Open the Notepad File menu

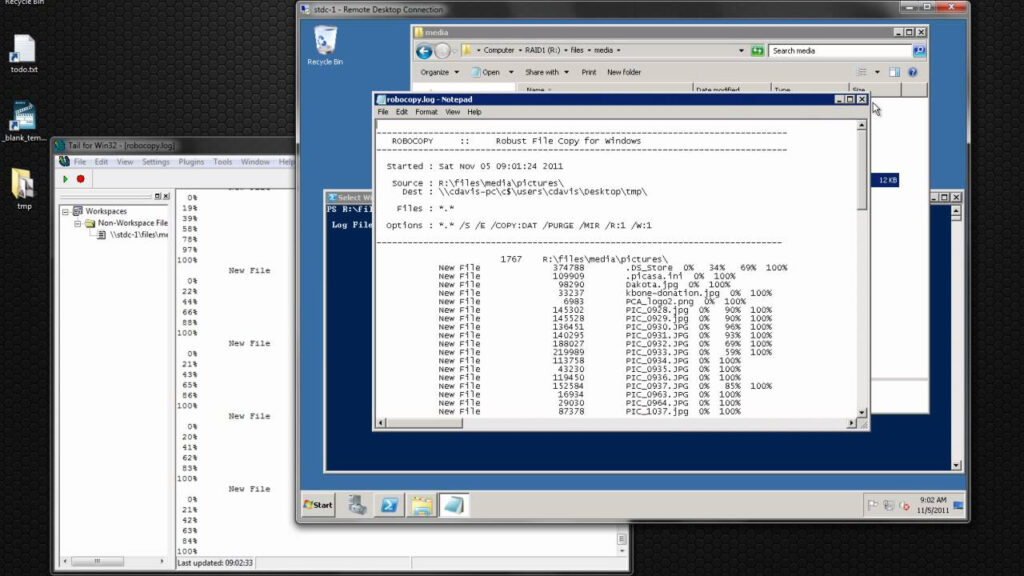(x=383, y=112)
